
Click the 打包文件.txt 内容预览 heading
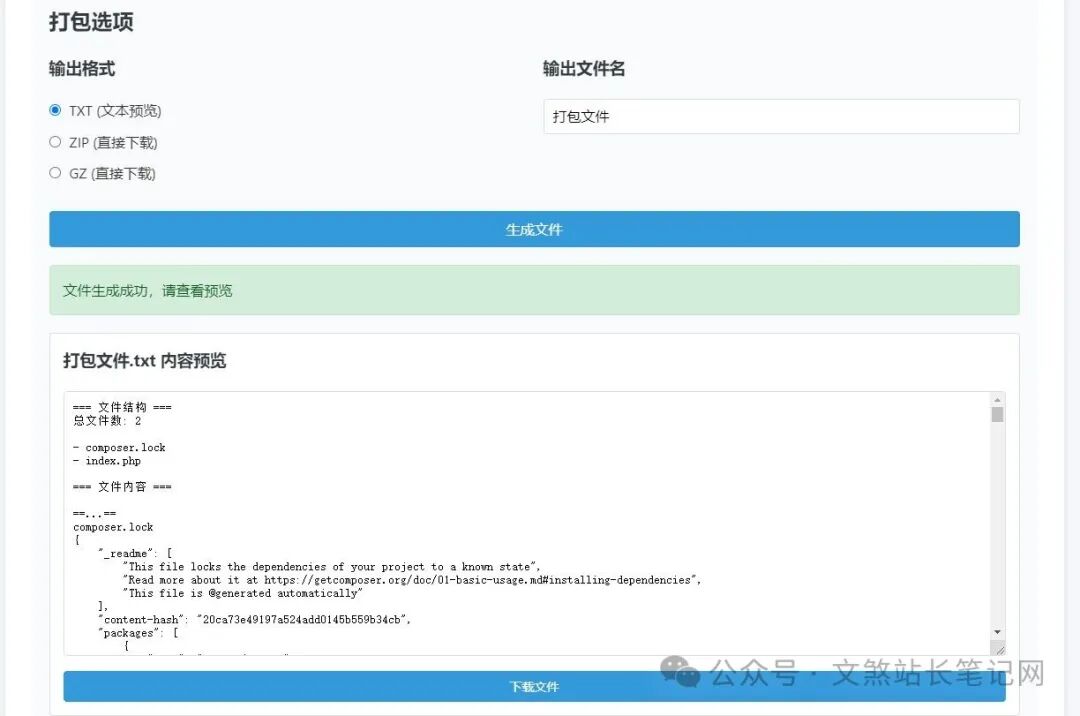coord(144,360)
